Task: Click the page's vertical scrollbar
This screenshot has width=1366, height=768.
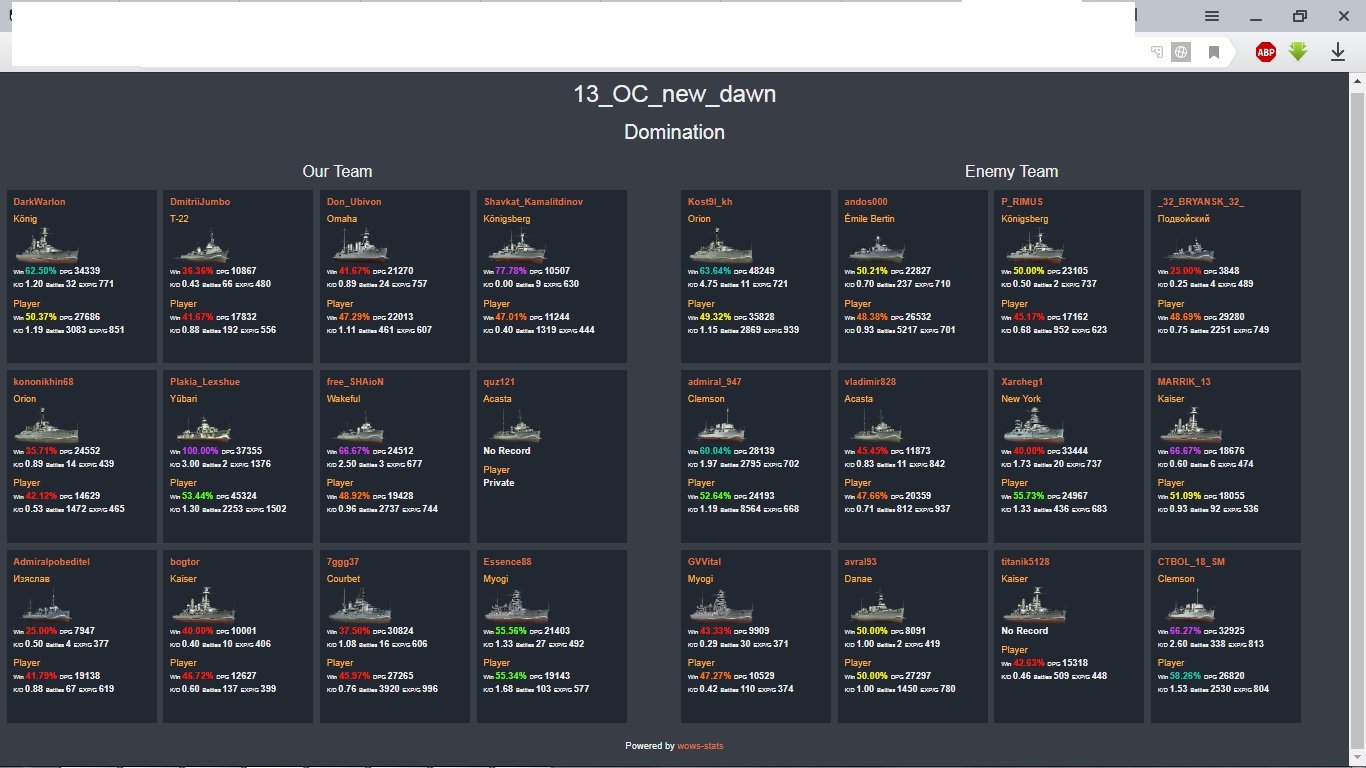Action: [1357, 418]
